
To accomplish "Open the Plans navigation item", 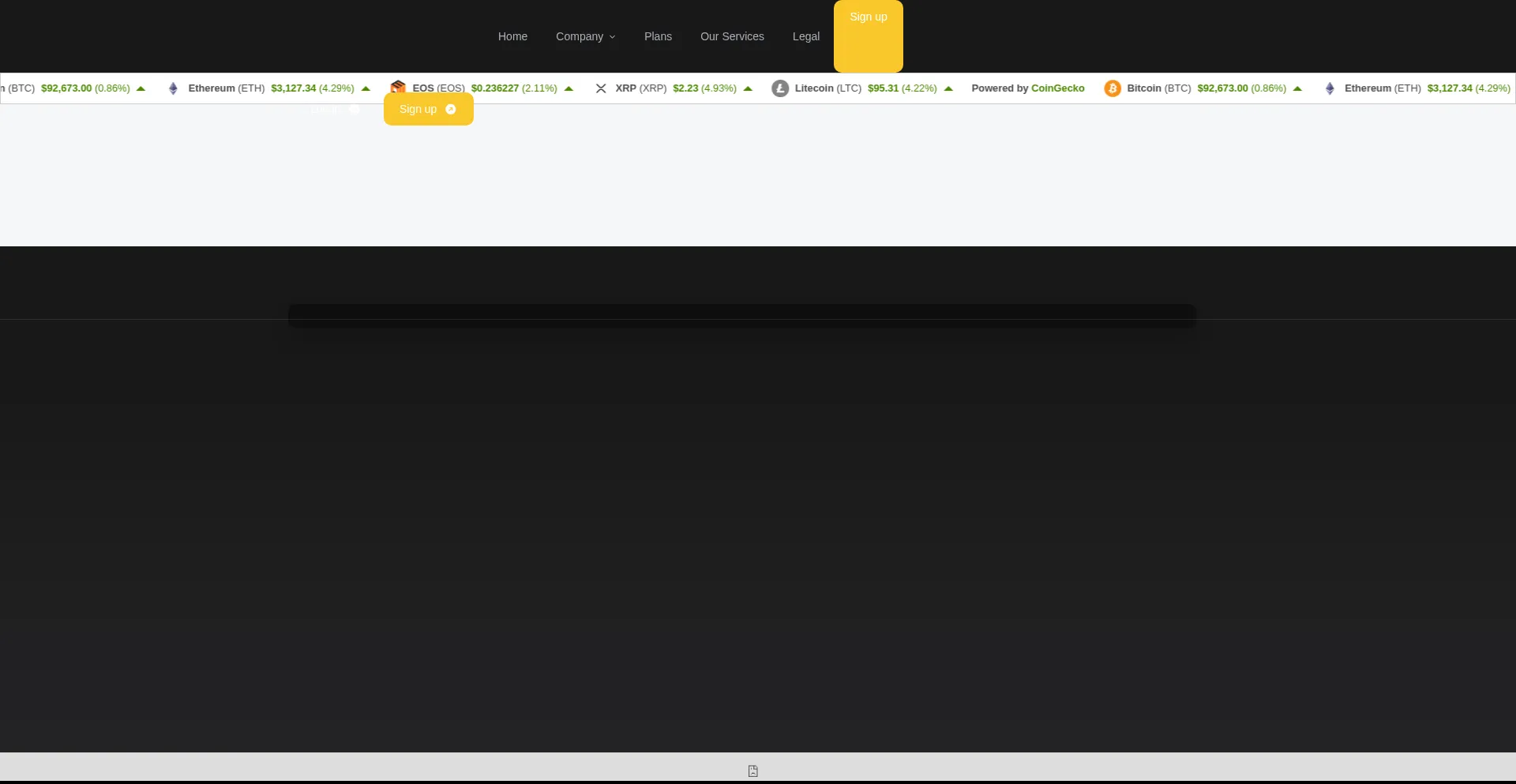I will [x=658, y=36].
